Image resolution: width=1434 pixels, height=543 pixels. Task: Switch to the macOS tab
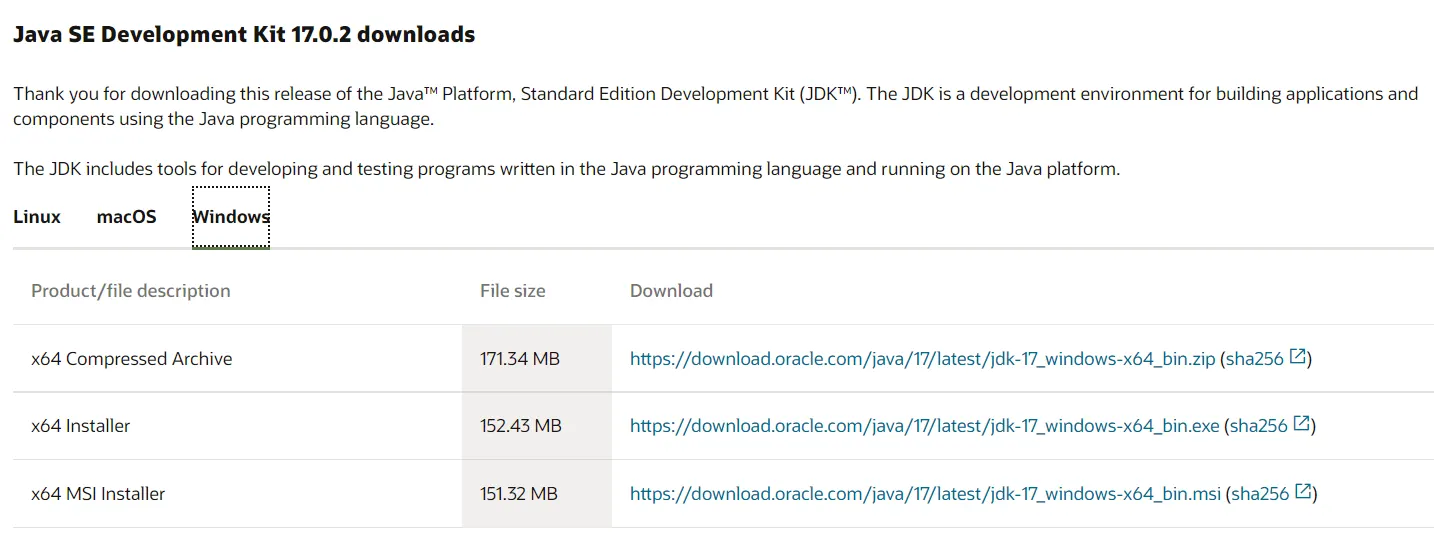127,217
